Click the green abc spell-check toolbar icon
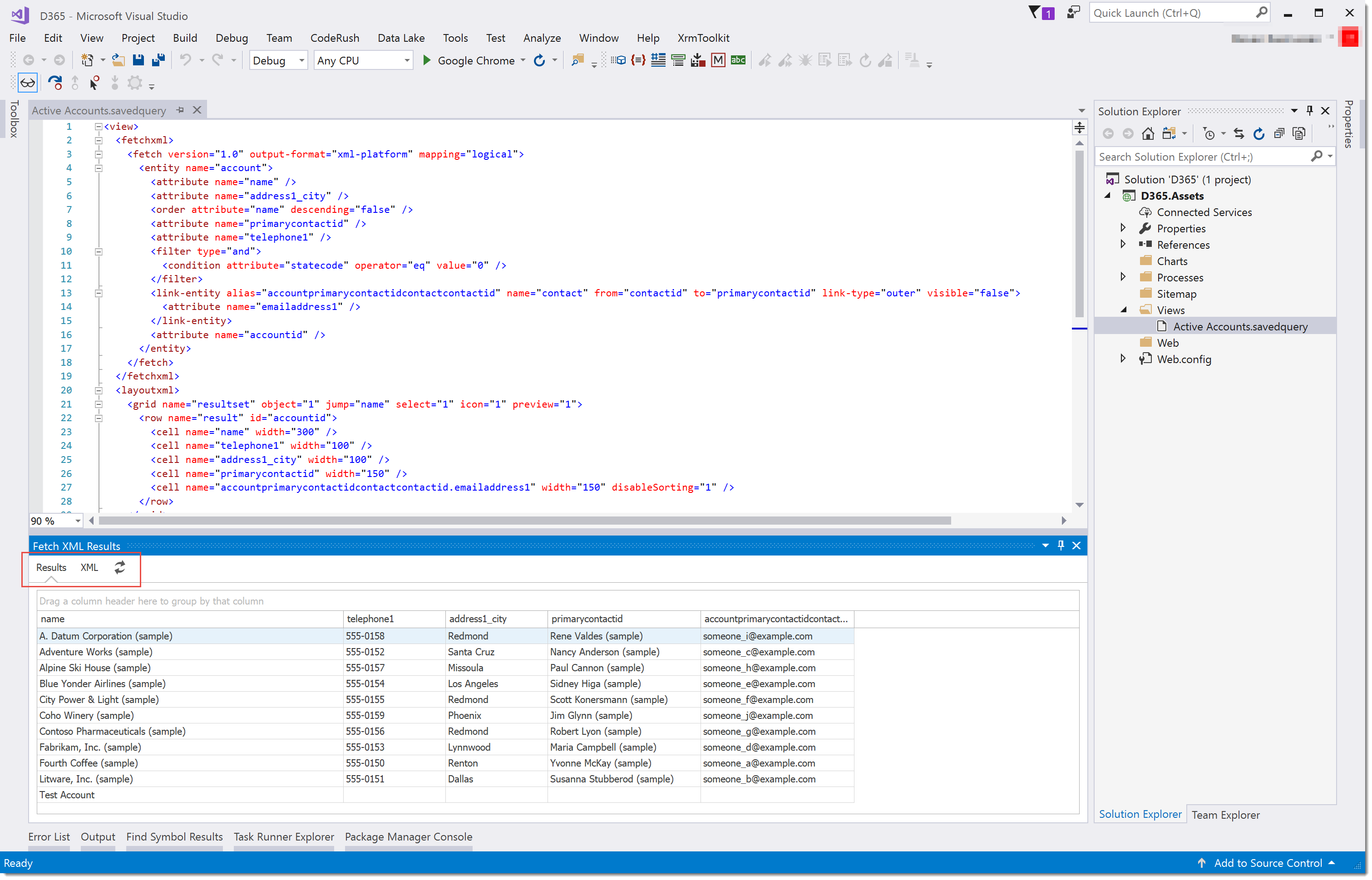 737,60
